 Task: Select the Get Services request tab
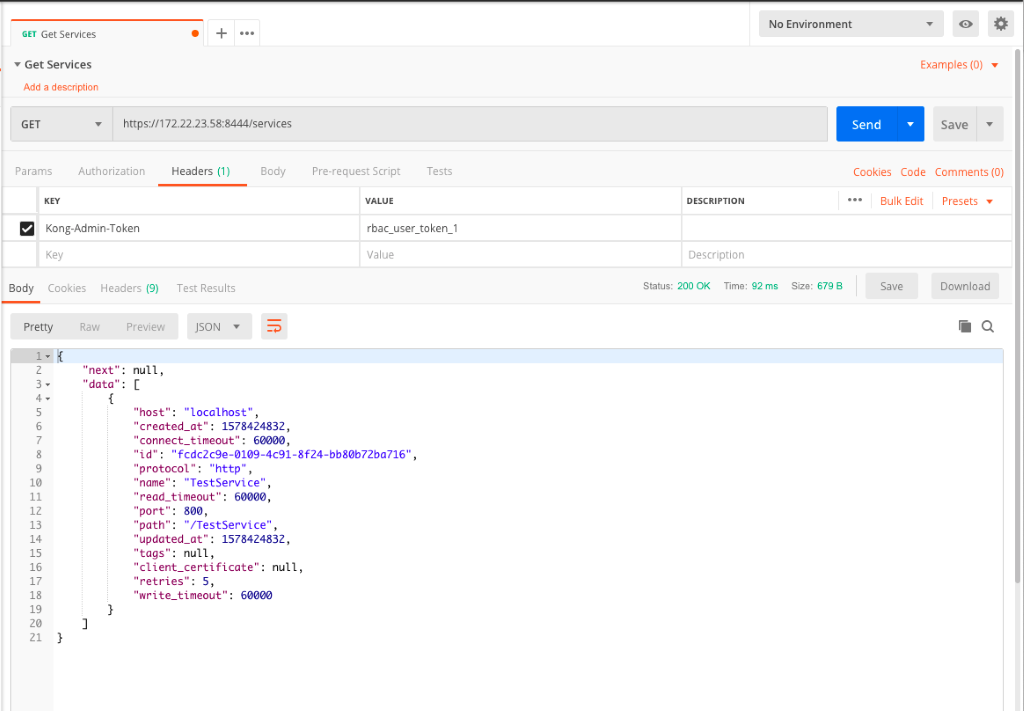click(x=107, y=33)
